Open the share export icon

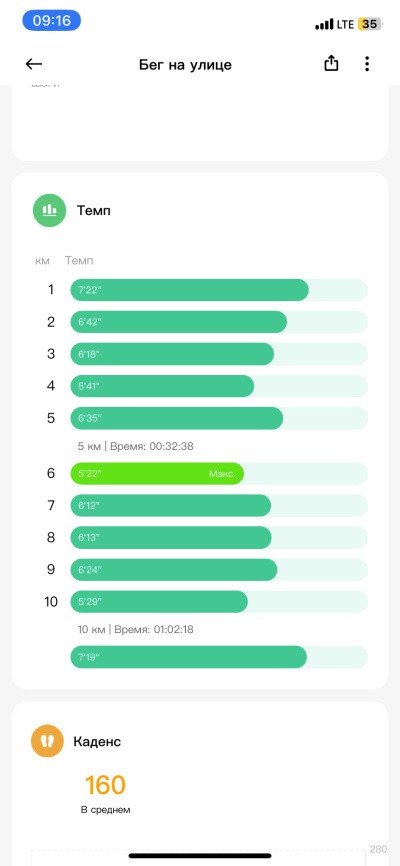pyautogui.click(x=331, y=64)
